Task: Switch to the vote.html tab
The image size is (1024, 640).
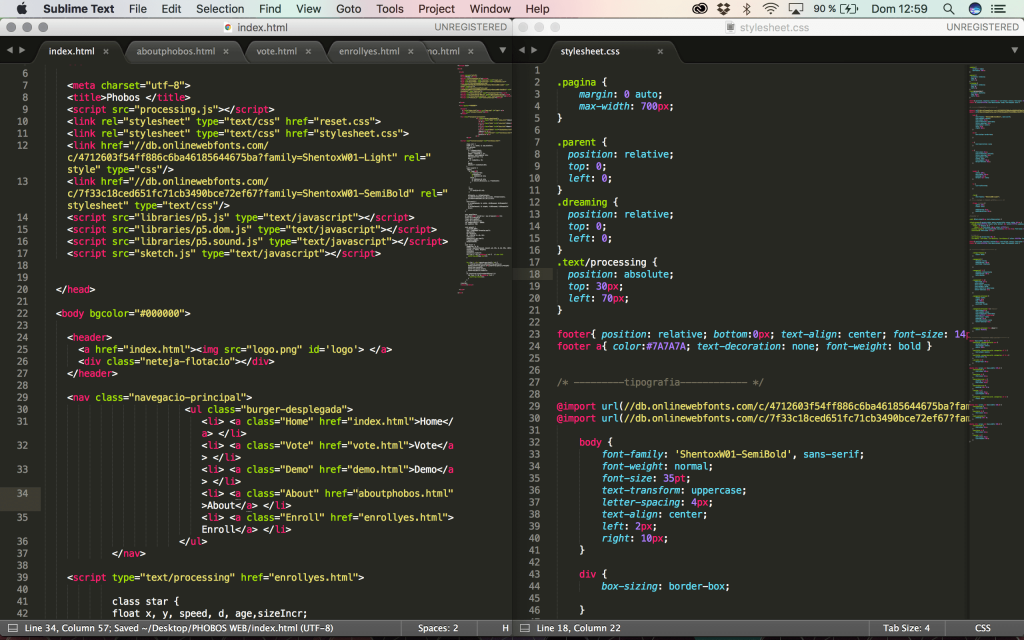Action: coord(276,51)
